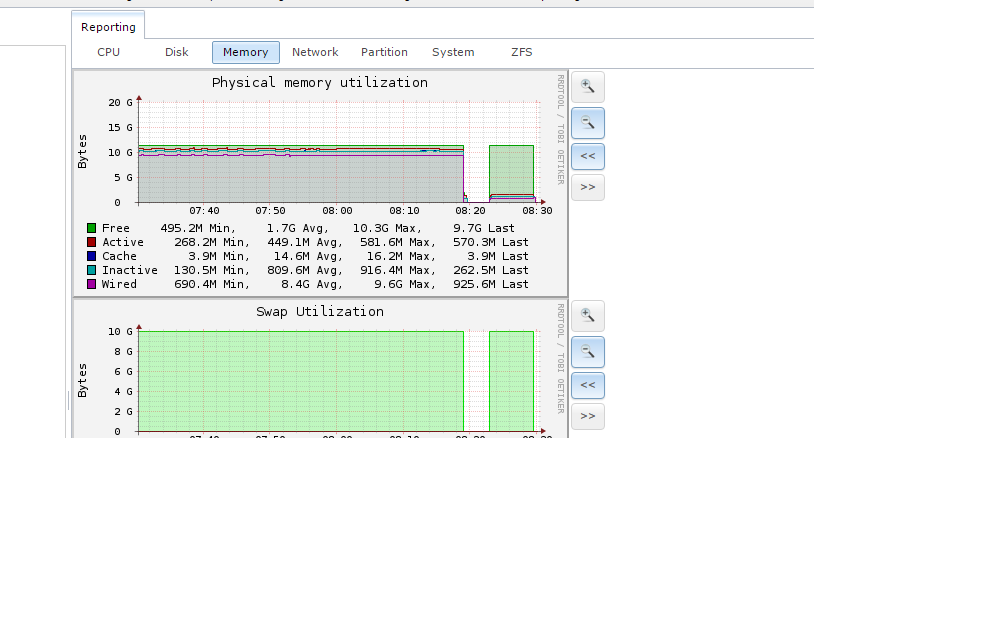The image size is (1008, 630).
Task: Open the Disk reporting tab
Action: coord(176,52)
